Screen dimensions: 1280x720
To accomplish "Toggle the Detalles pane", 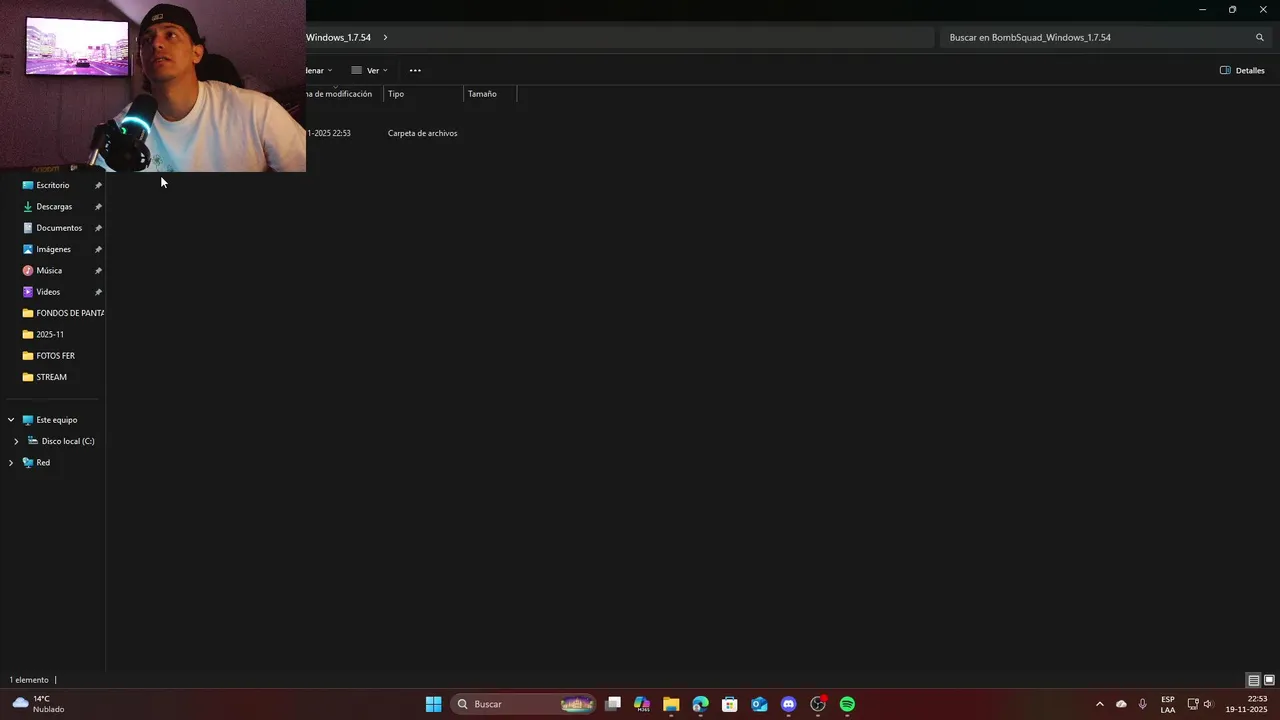I will (1242, 70).
